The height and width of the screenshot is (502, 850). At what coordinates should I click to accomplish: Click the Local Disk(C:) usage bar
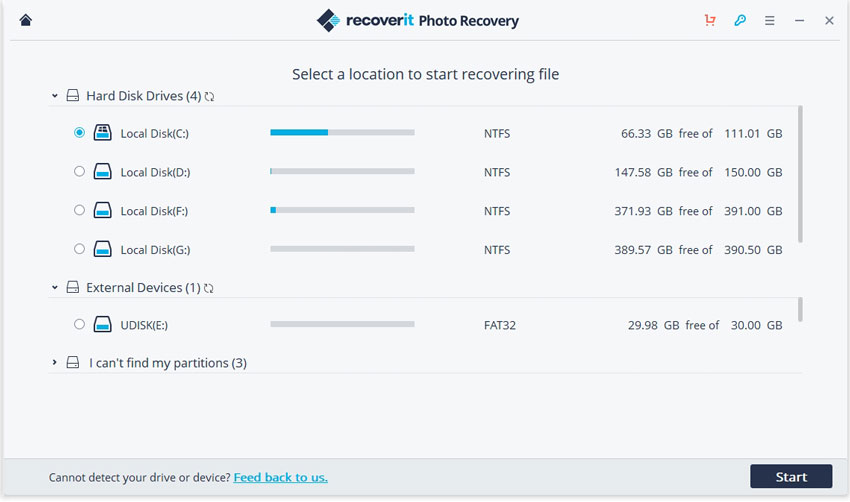pyautogui.click(x=342, y=132)
